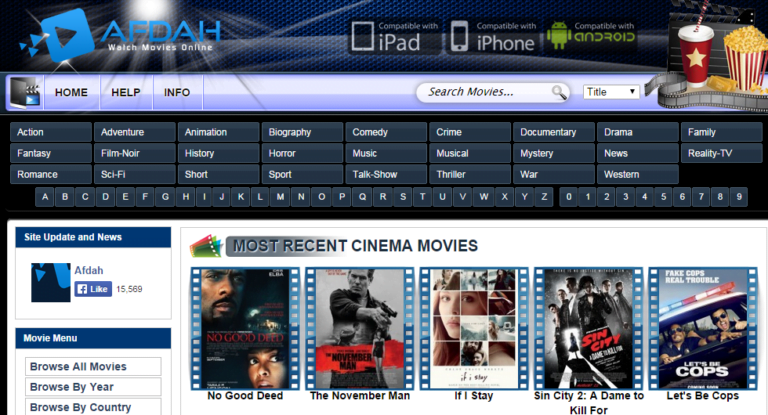Open the INFO menu tab
The width and height of the screenshot is (768, 415).
177,93
